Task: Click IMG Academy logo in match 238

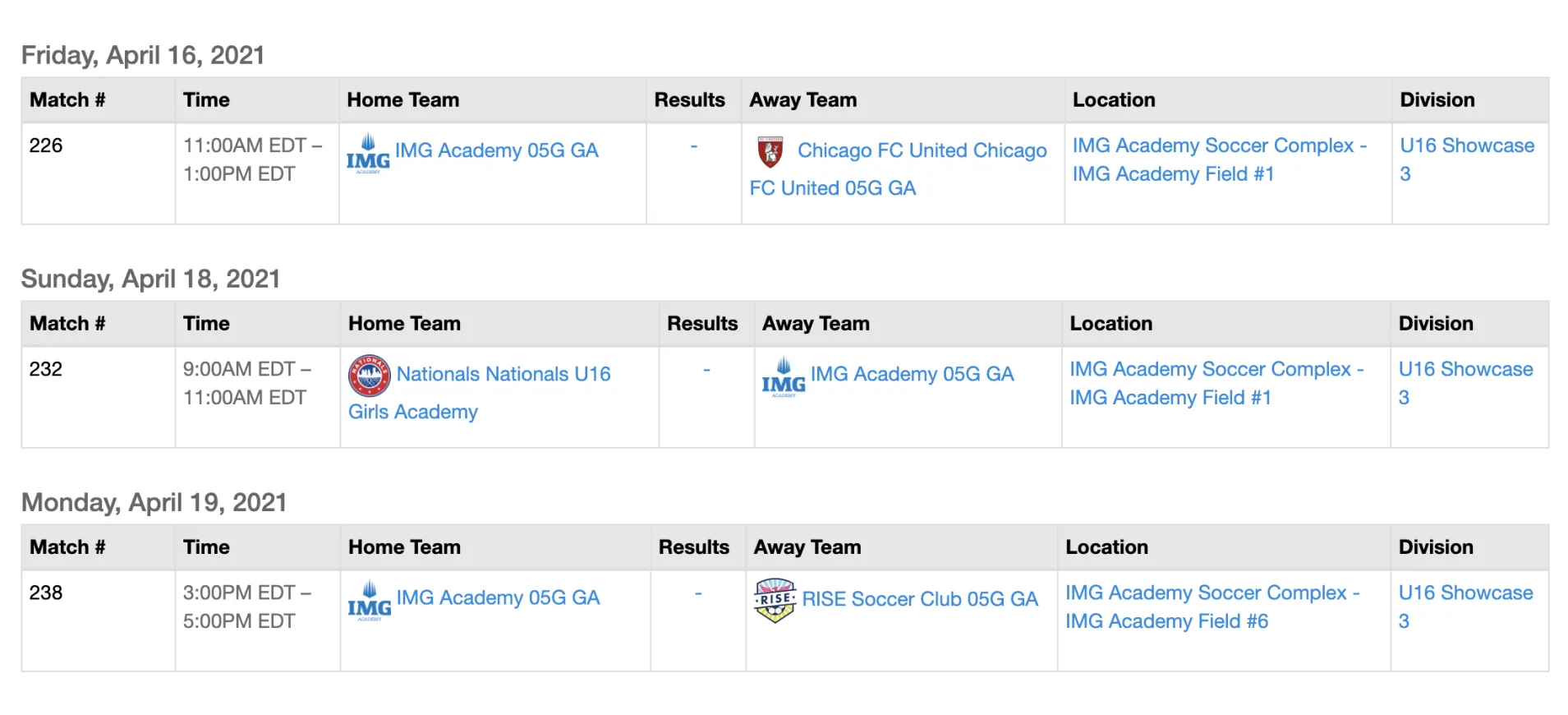Action: [370, 601]
